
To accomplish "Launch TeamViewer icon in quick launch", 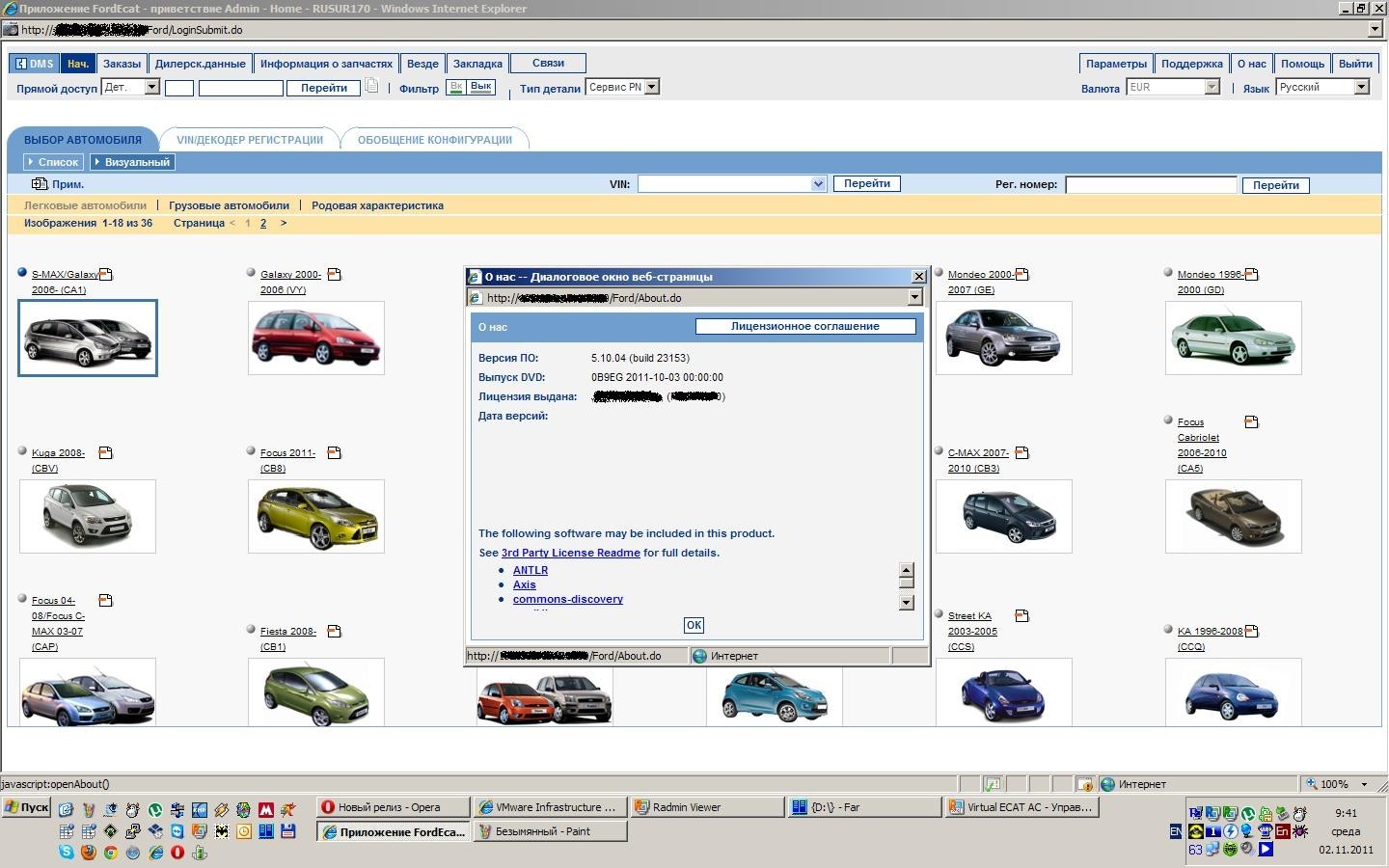I will 177,830.
